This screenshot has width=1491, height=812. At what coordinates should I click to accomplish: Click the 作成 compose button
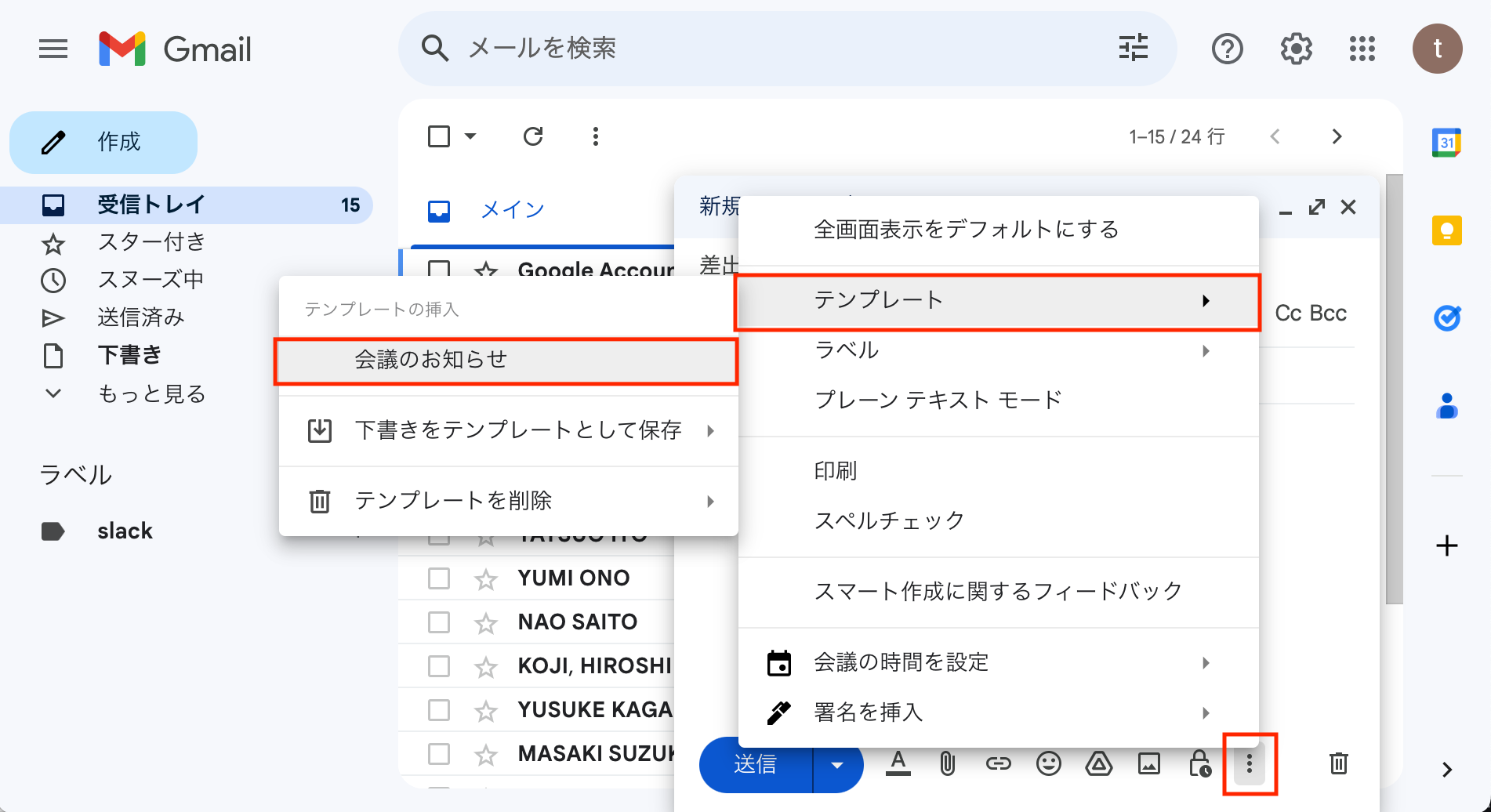click(x=103, y=142)
